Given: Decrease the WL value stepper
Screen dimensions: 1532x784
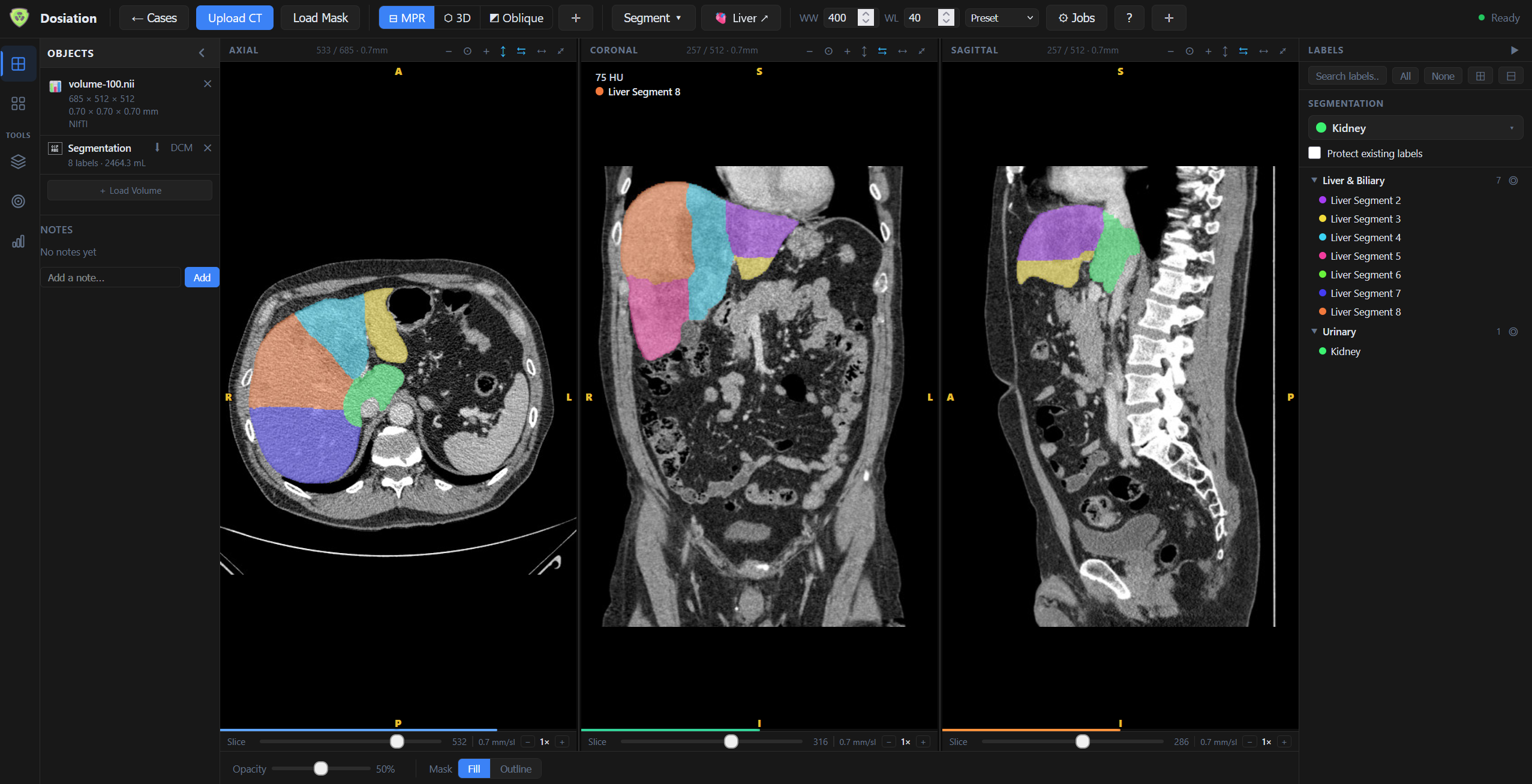Looking at the screenshot, I should tap(946, 22).
